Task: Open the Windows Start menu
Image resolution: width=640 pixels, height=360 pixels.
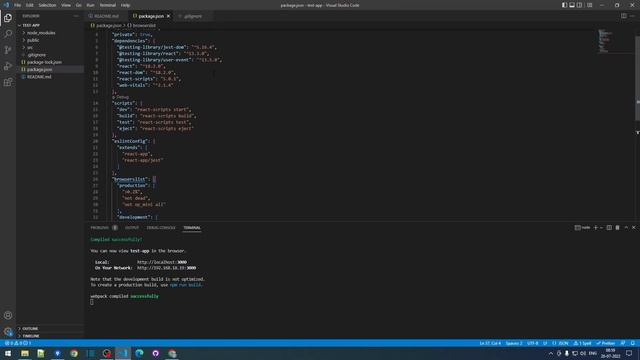Action: [x=8, y=353]
